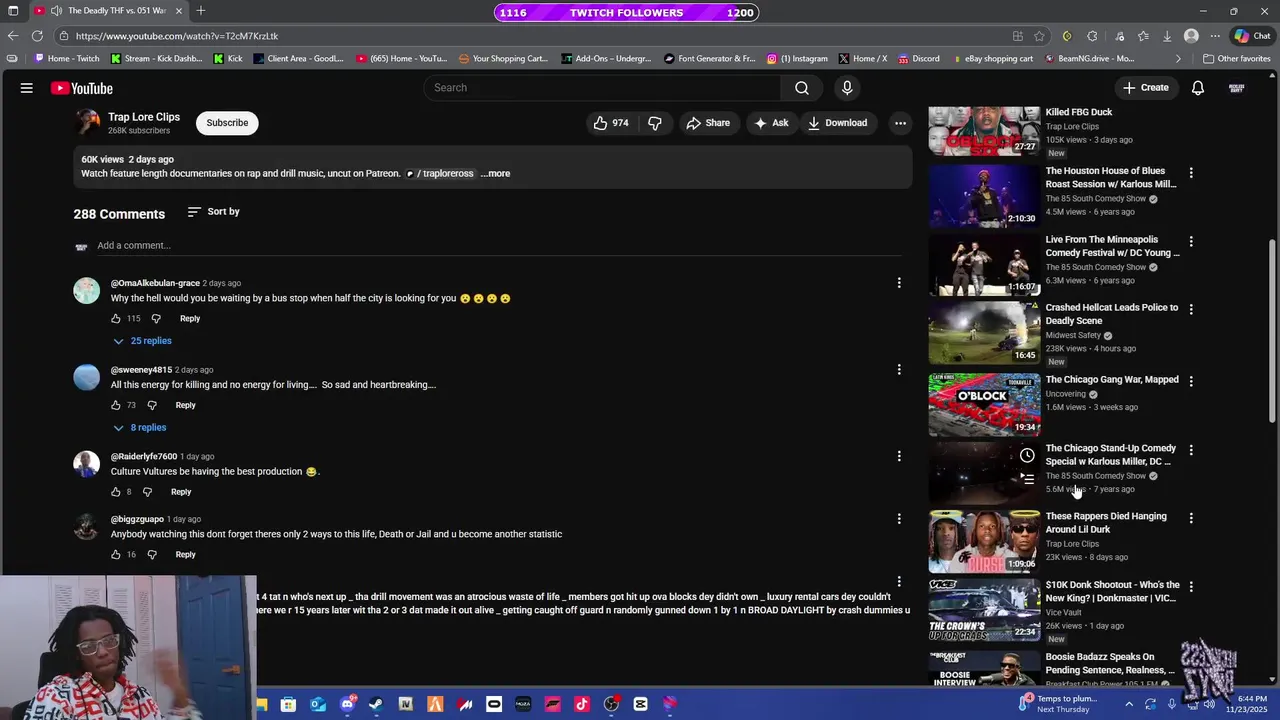Viewport: 1280px width, 720px height.
Task: Add Chicago Stand-Up Comedy video to queue
Action: click(x=1027, y=480)
